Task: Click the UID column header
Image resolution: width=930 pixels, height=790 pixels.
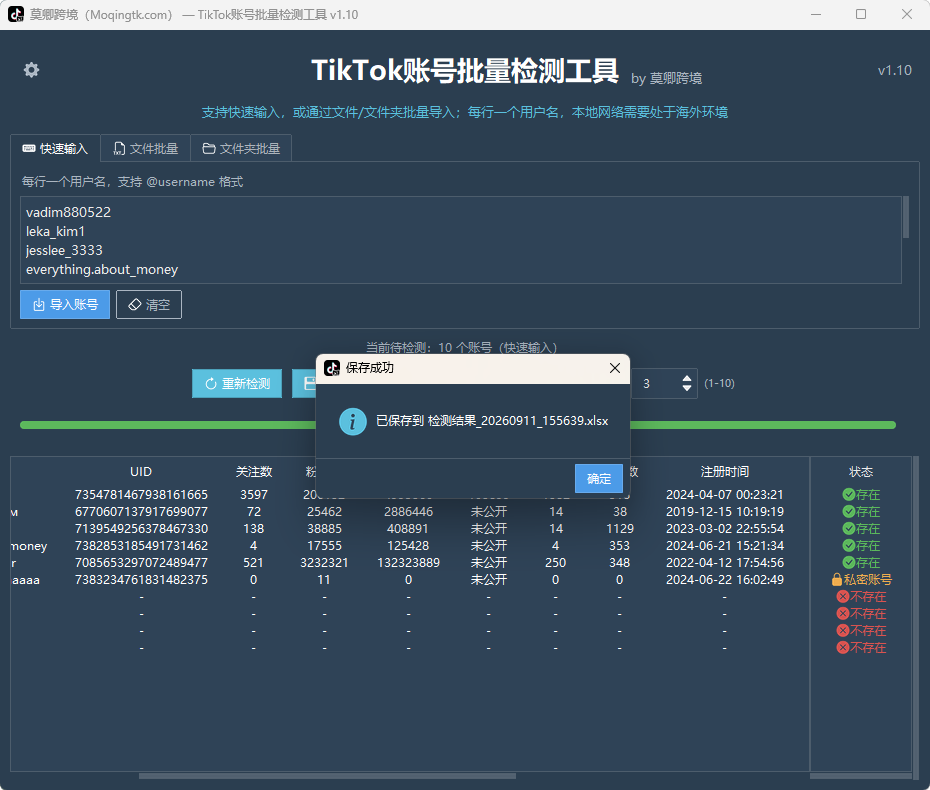Action: tap(141, 472)
